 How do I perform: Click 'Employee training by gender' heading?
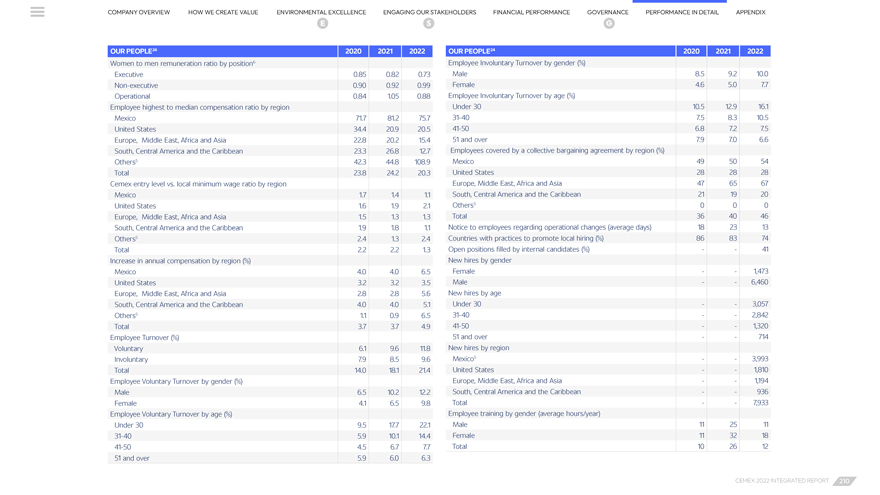pos(524,414)
